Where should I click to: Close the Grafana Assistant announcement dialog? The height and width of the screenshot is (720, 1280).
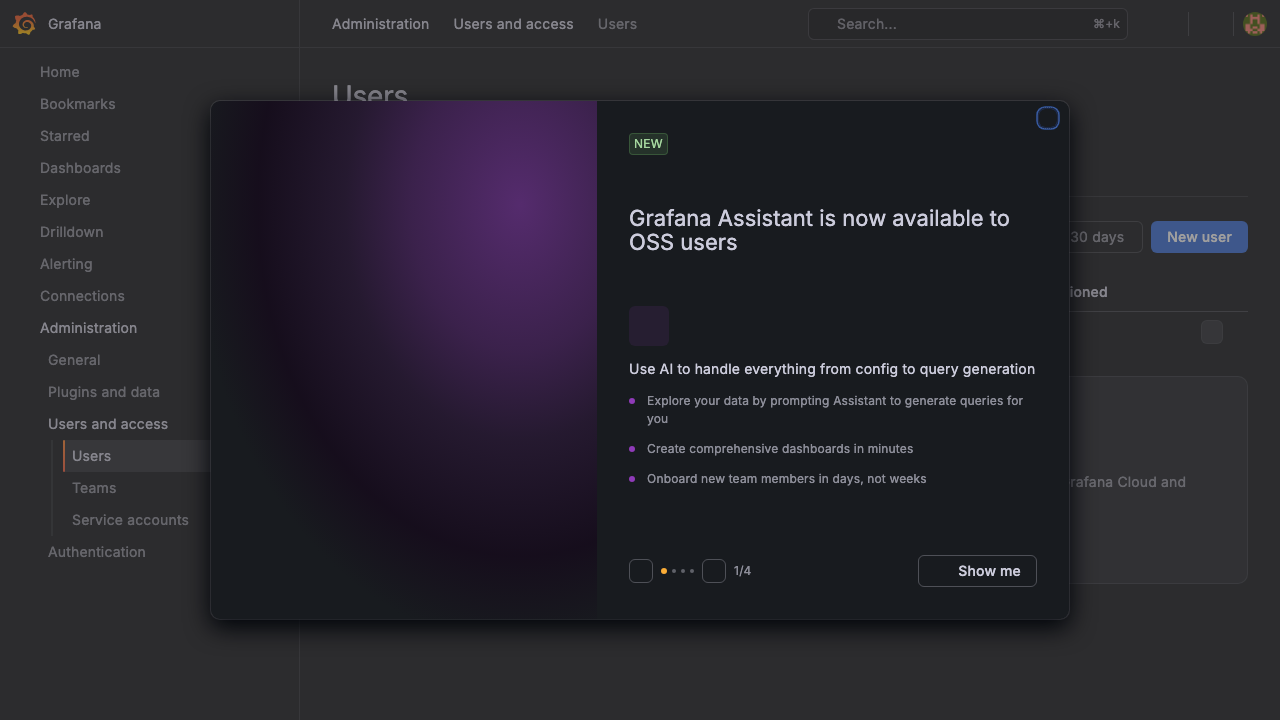point(1048,119)
